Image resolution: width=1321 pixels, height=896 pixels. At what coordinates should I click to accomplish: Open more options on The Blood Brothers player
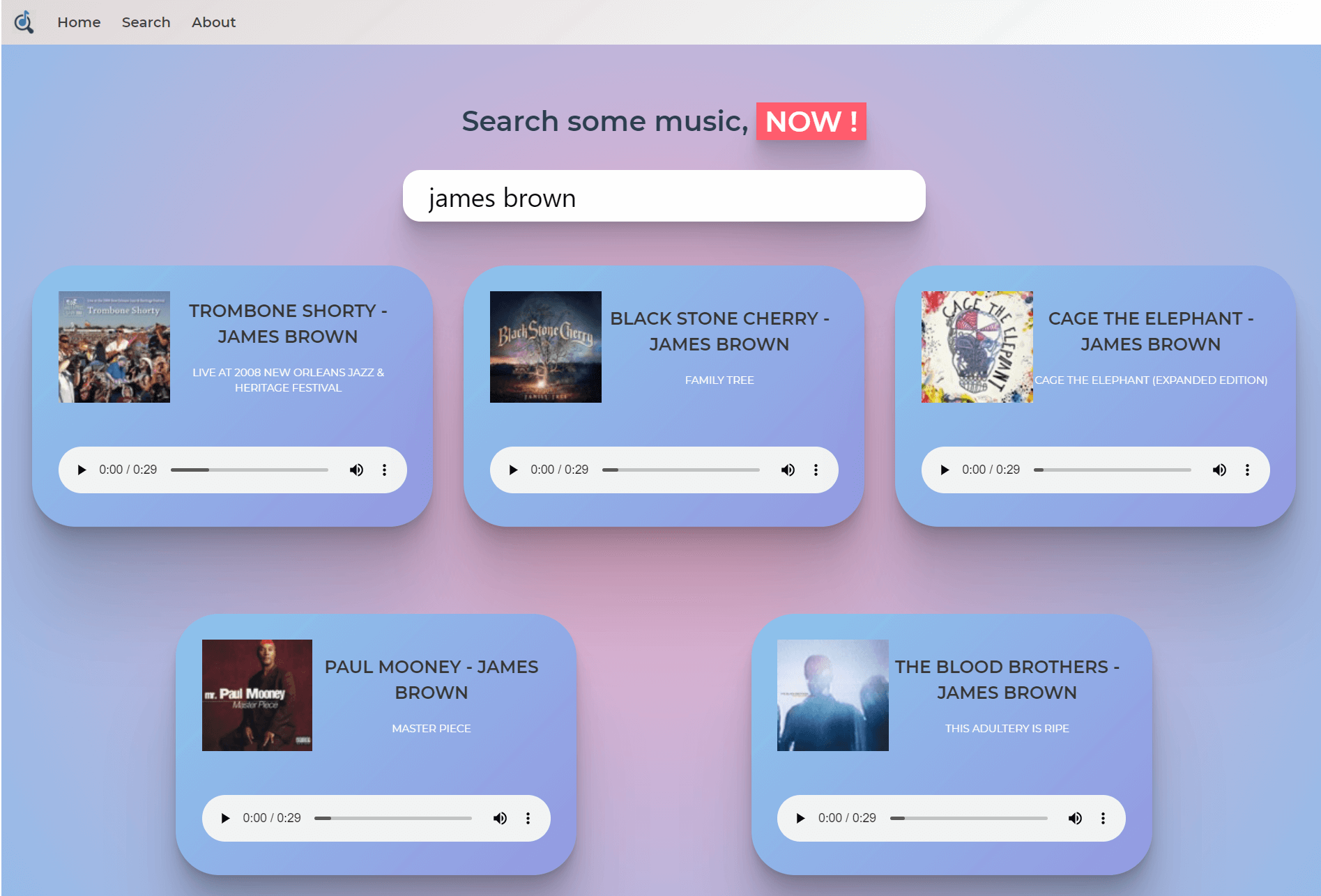tap(1103, 818)
